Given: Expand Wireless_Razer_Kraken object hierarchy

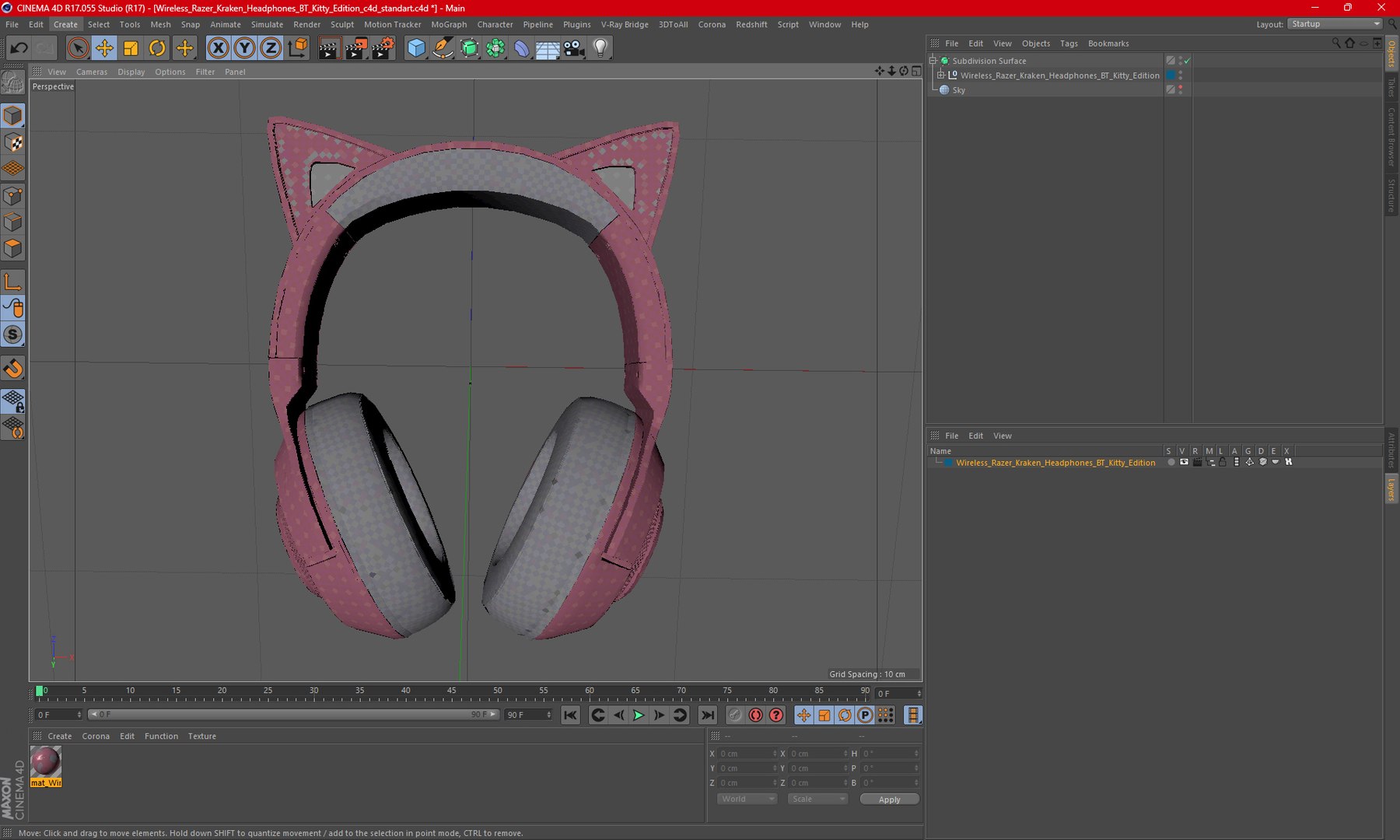Looking at the screenshot, I should coord(940,75).
